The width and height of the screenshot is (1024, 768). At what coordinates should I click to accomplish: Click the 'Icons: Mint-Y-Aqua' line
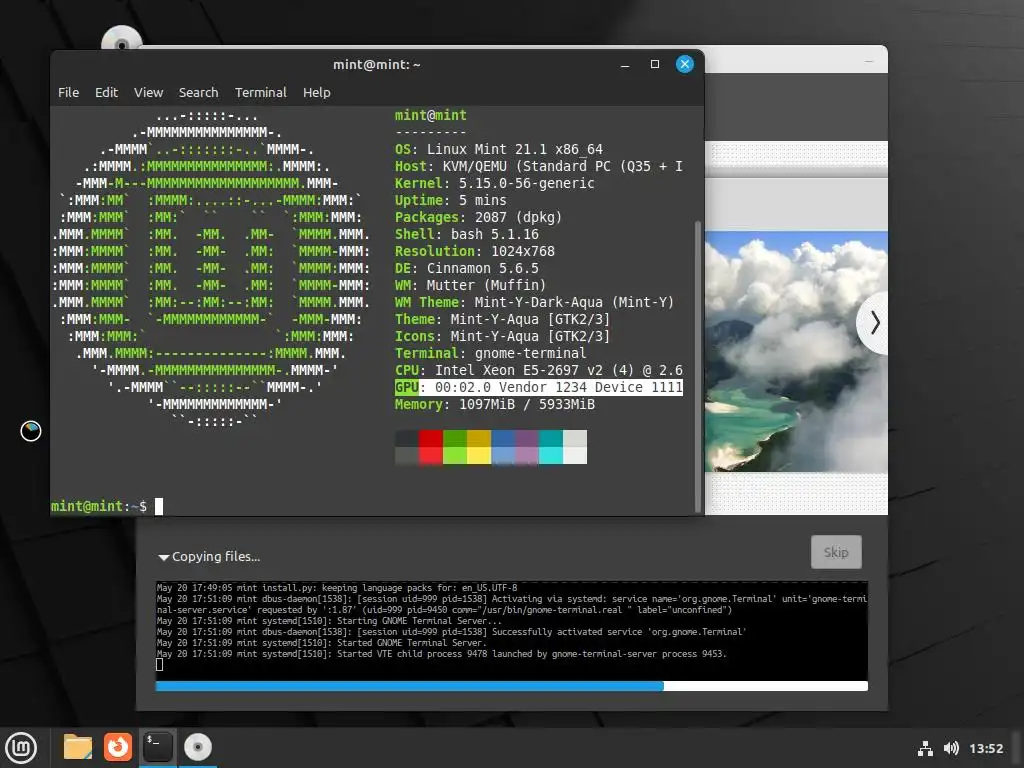[502, 336]
